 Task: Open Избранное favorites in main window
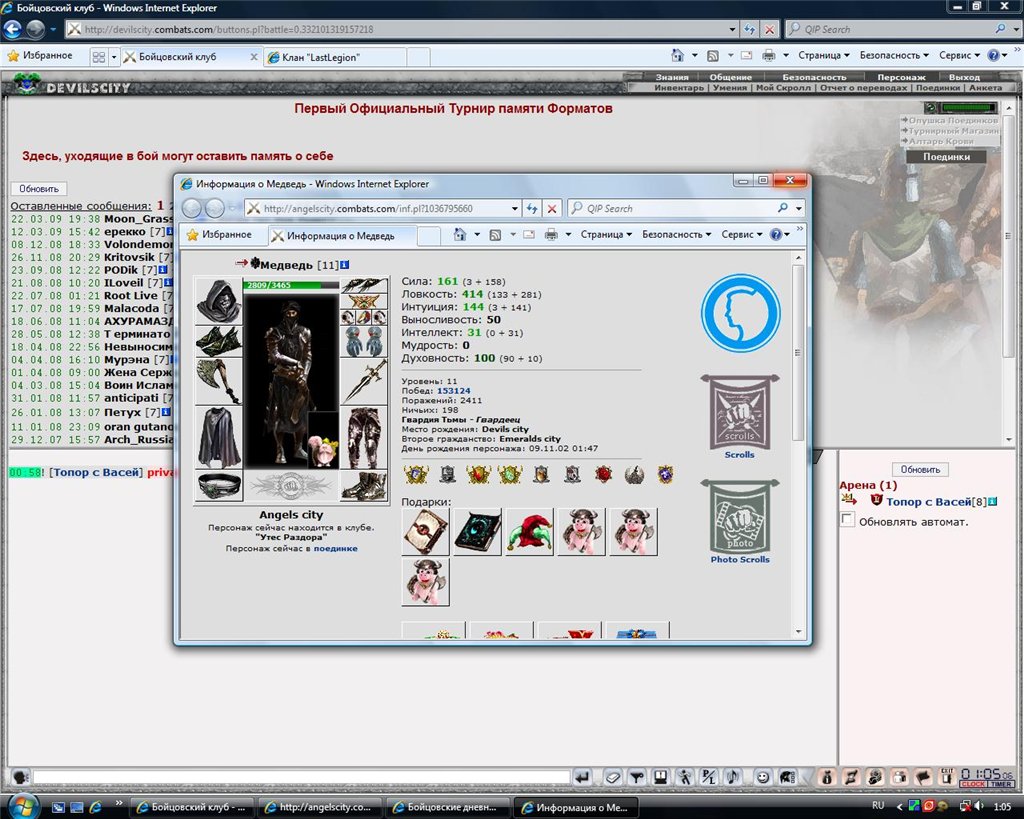(x=40, y=56)
